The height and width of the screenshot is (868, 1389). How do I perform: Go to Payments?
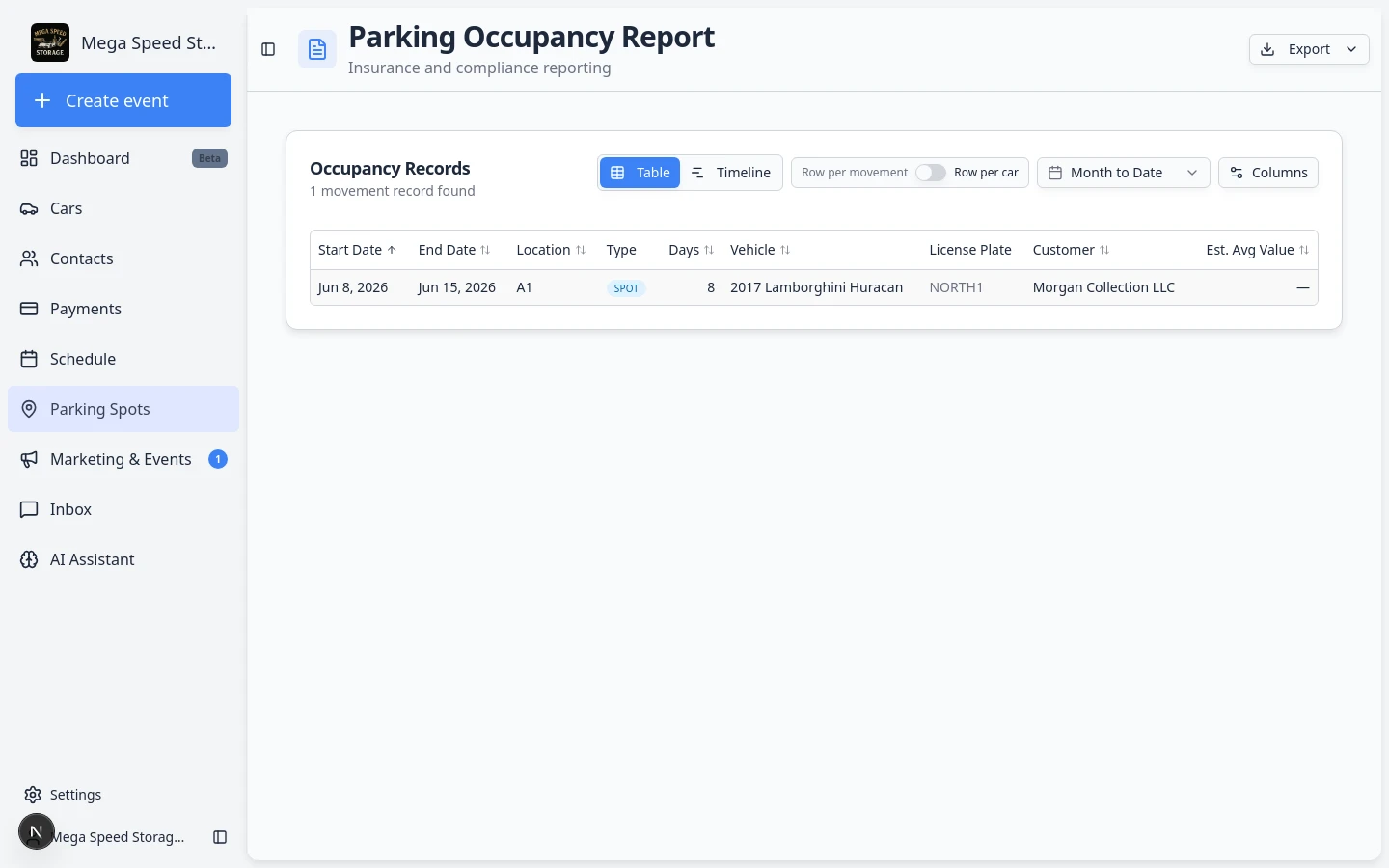pos(123,309)
